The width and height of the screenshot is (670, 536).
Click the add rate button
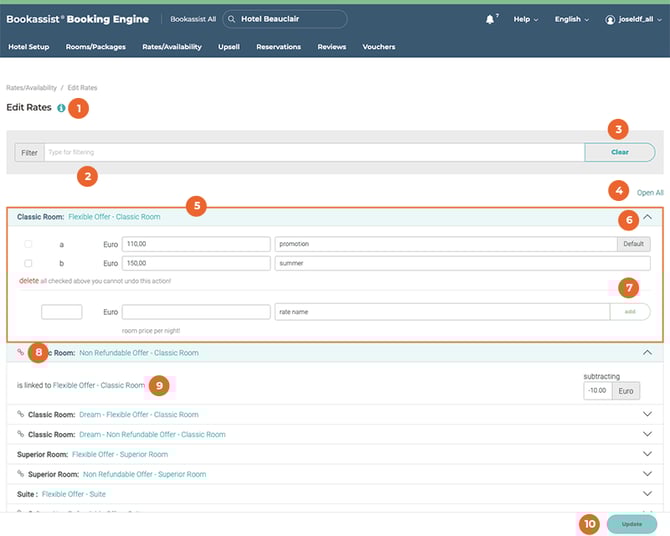tap(629, 312)
